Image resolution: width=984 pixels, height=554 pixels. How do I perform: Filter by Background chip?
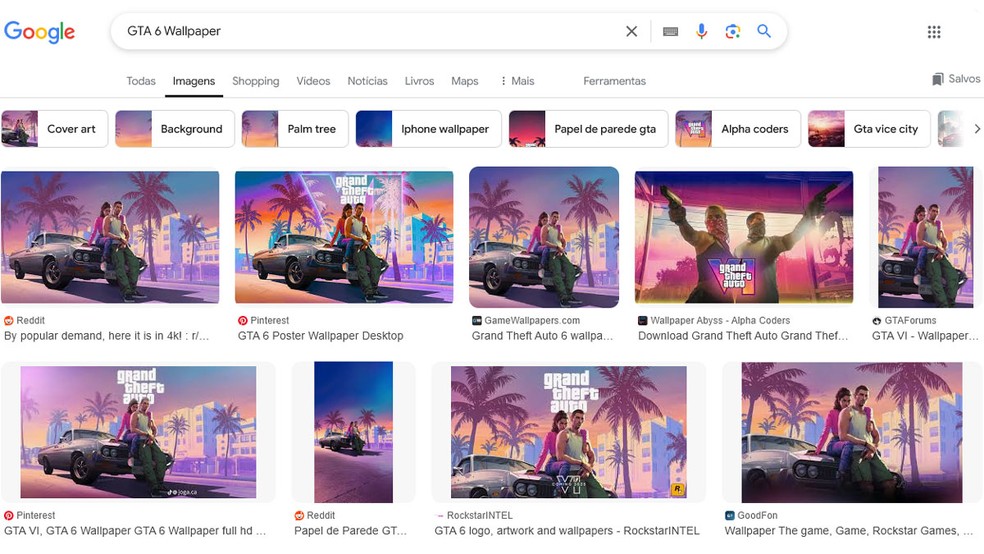[174, 129]
